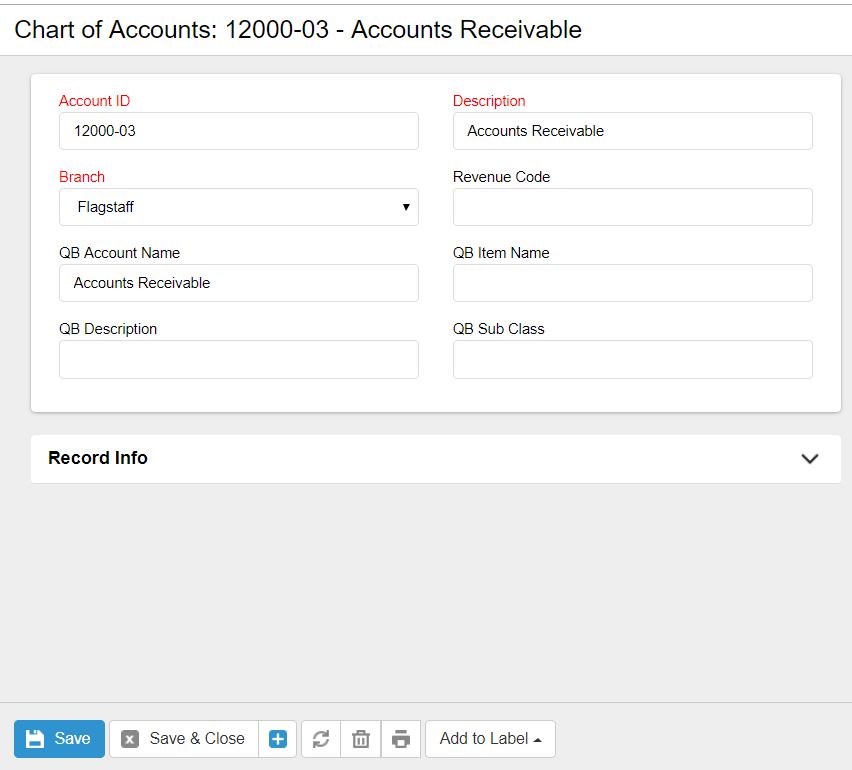Click the red Branch field label

click(82, 177)
